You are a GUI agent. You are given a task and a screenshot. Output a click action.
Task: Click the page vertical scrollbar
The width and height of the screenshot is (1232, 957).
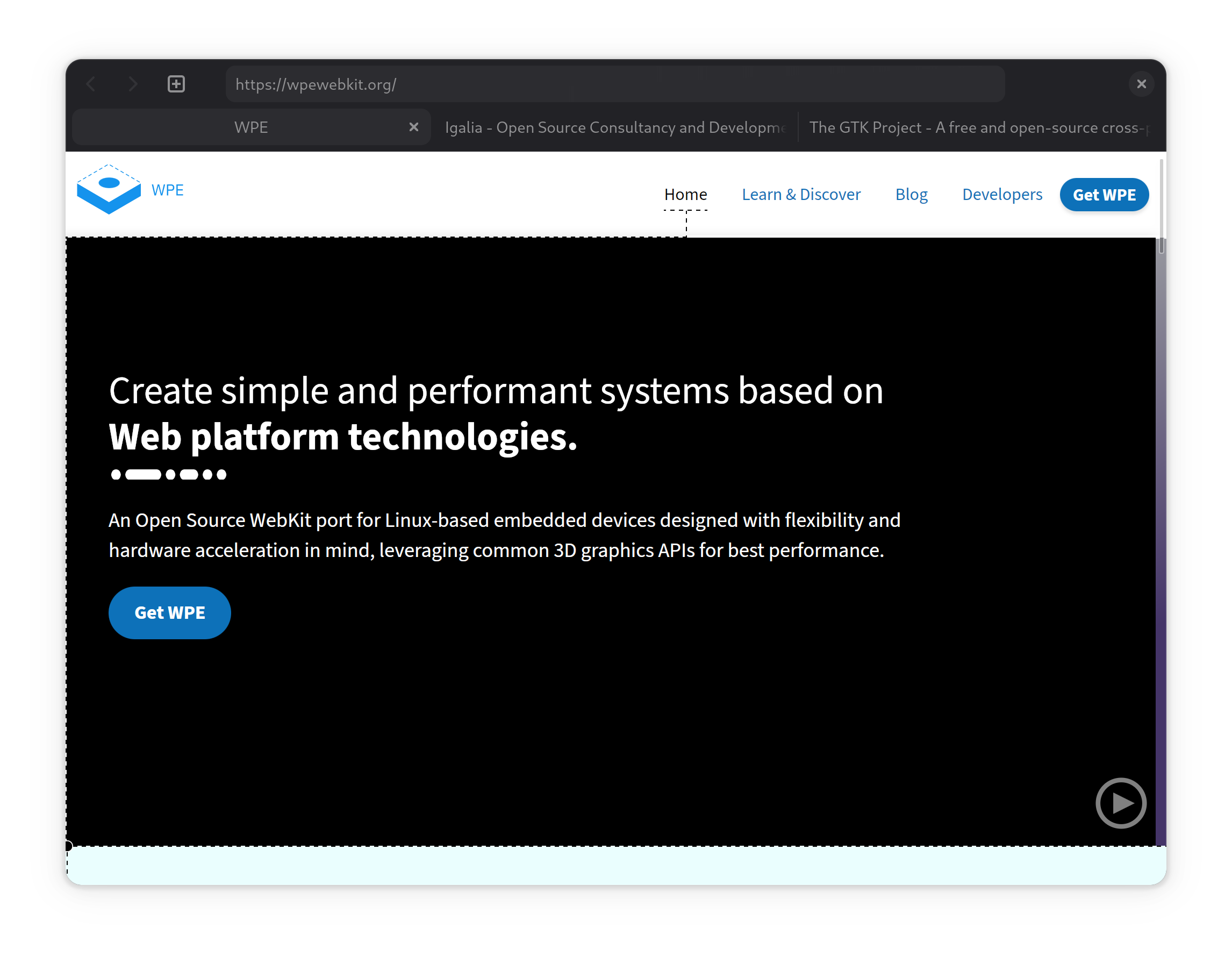pos(1161,206)
